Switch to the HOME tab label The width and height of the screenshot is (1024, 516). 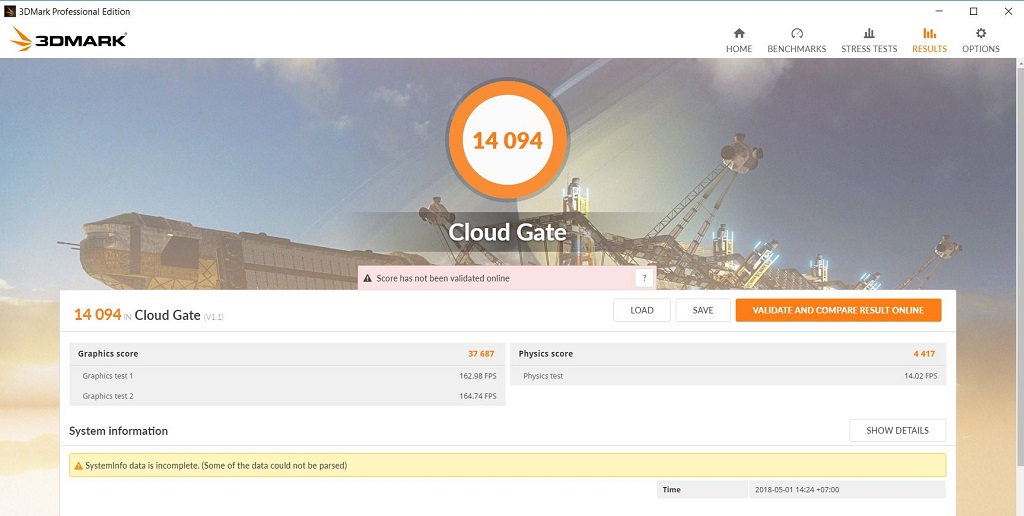click(739, 49)
